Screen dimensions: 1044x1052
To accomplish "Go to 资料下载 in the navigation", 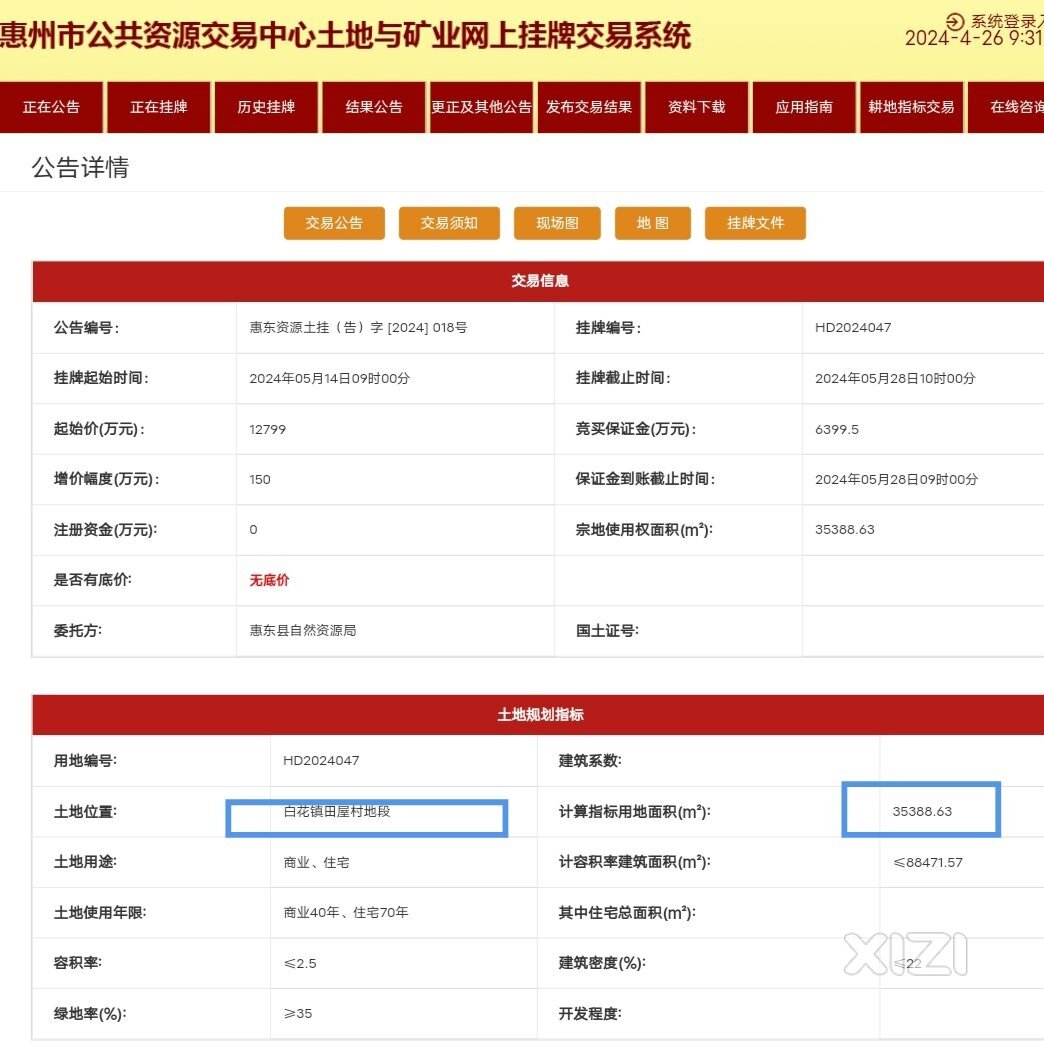I will pos(696,107).
